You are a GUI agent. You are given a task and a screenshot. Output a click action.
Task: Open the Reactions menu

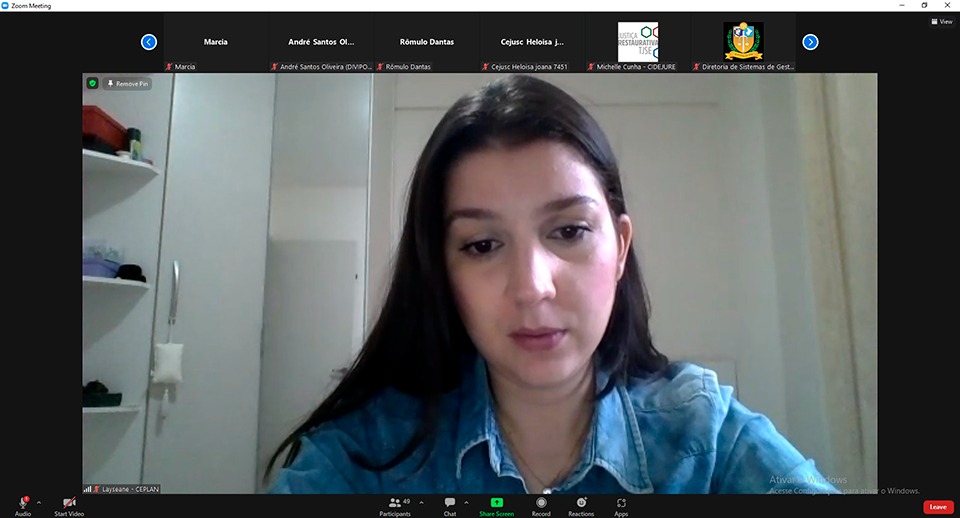[x=580, y=502]
